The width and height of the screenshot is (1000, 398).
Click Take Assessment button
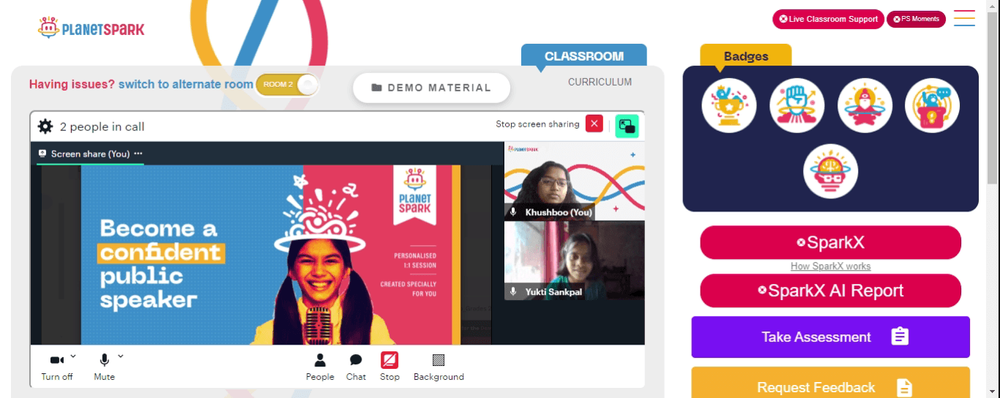(x=830, y=337)
